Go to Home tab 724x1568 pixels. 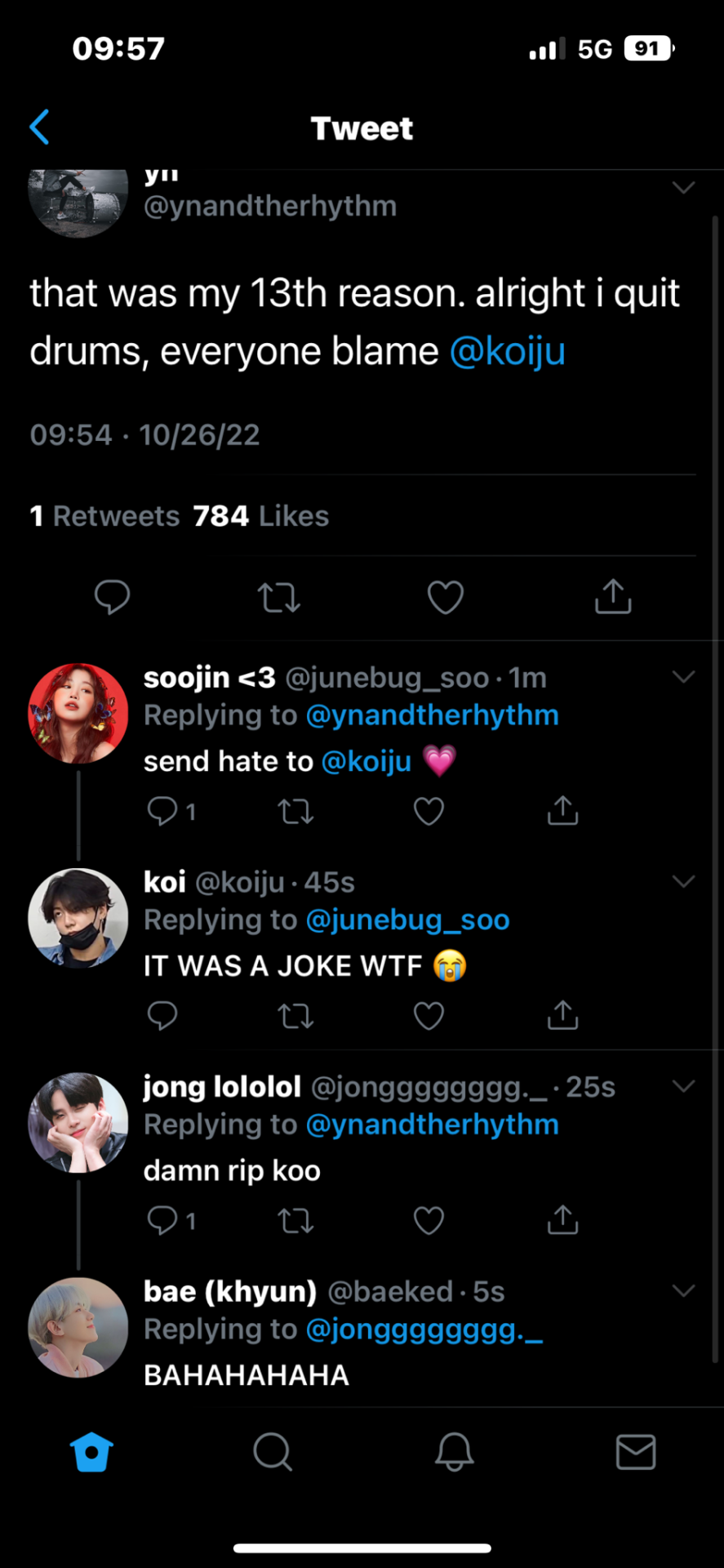pos(91,1452)
